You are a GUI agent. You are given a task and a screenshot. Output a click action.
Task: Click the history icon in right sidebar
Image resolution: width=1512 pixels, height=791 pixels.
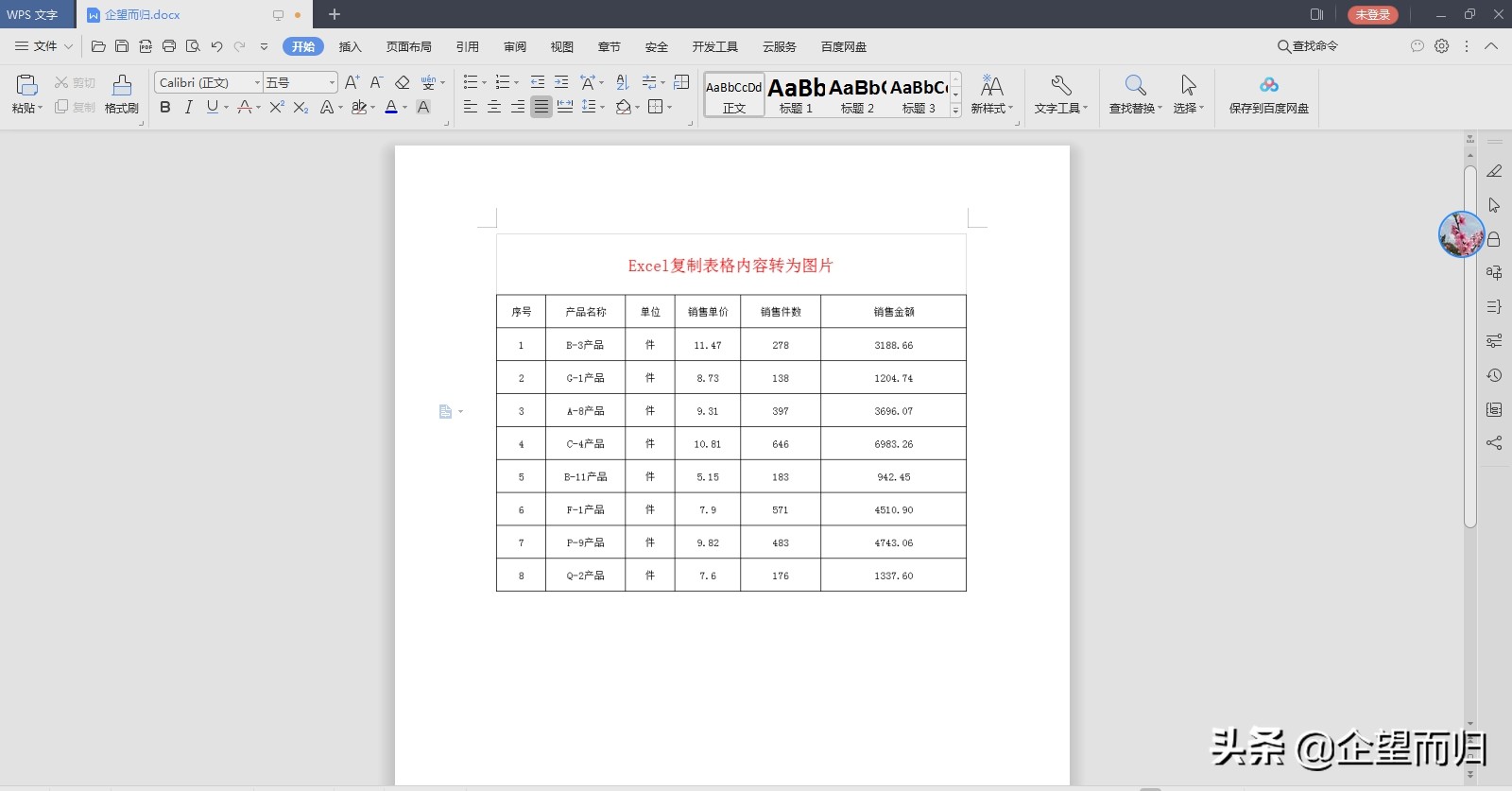click(x=1494, y=375)
